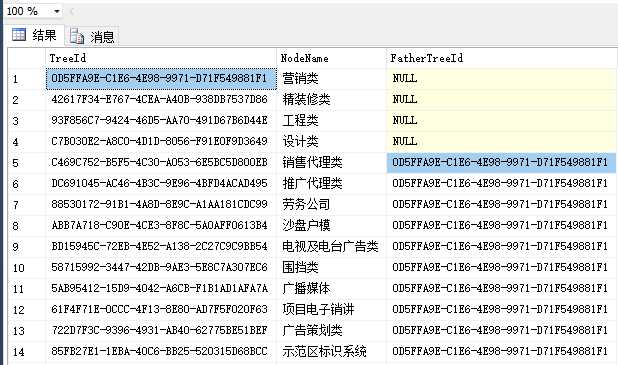The image size is (618, 365).
Task: Click the highlighted FatherTreeId cell in 销售代理类 row
Action: (502, 162)
